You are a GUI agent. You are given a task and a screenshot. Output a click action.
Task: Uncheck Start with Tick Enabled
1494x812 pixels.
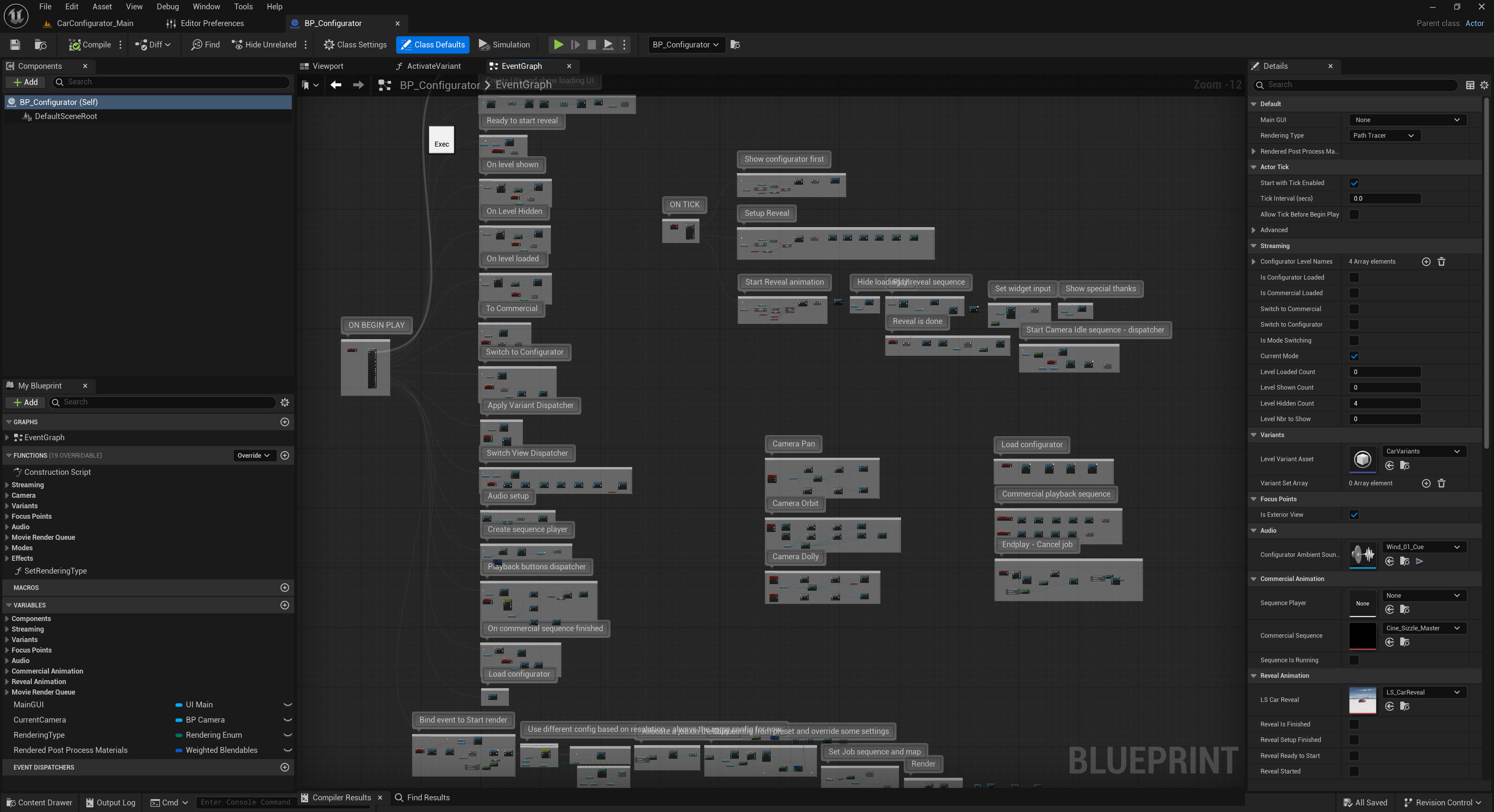[x=1354, y=183]
